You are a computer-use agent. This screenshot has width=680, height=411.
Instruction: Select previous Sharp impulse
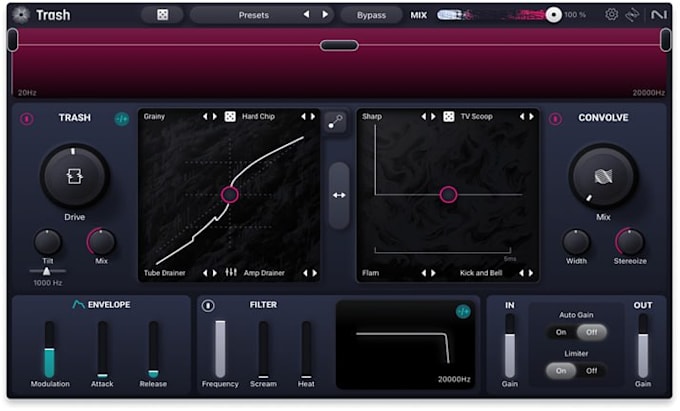coord(424,116)
